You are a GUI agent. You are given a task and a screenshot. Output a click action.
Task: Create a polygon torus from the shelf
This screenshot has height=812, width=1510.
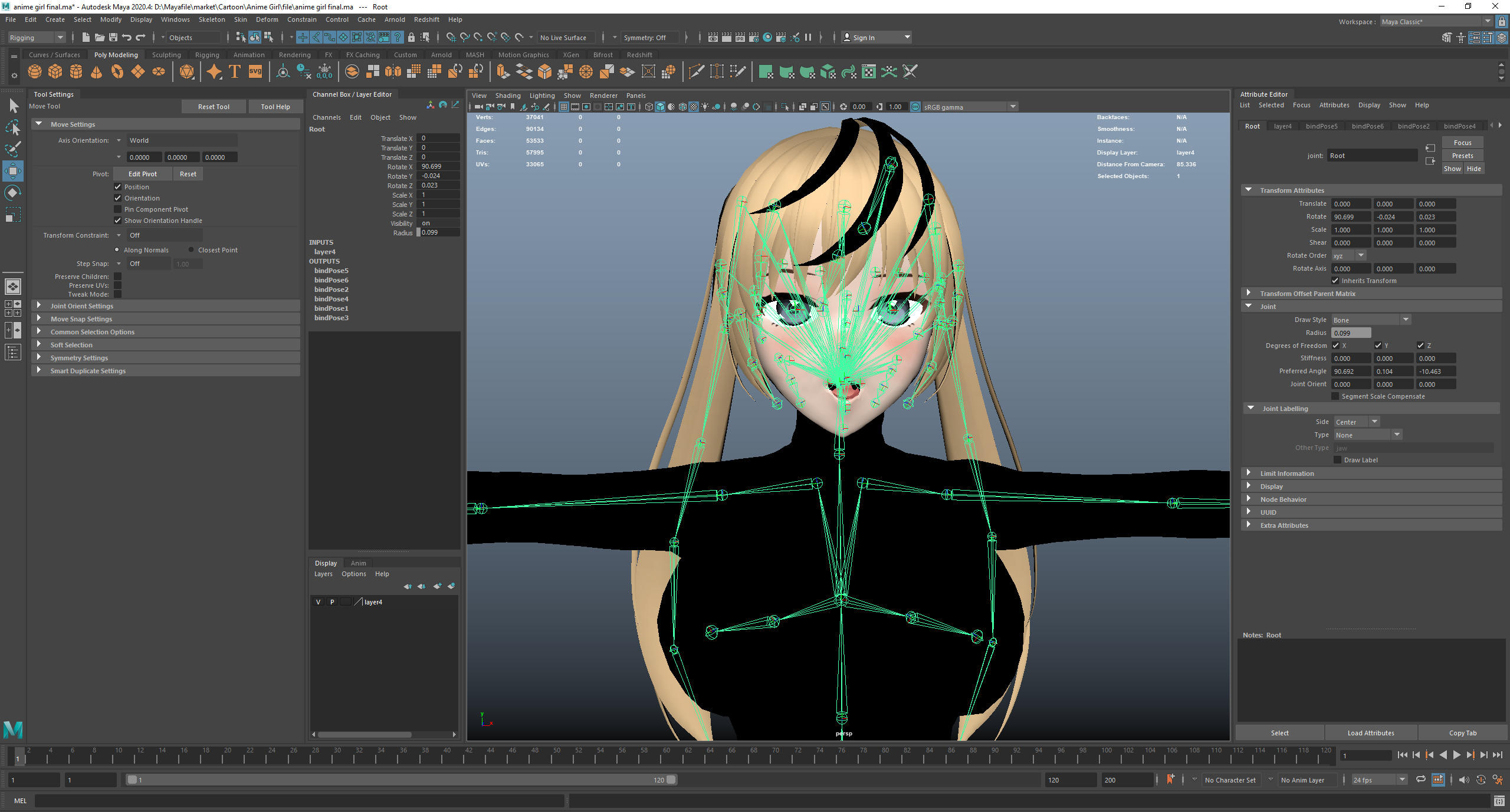pos(117,72)
